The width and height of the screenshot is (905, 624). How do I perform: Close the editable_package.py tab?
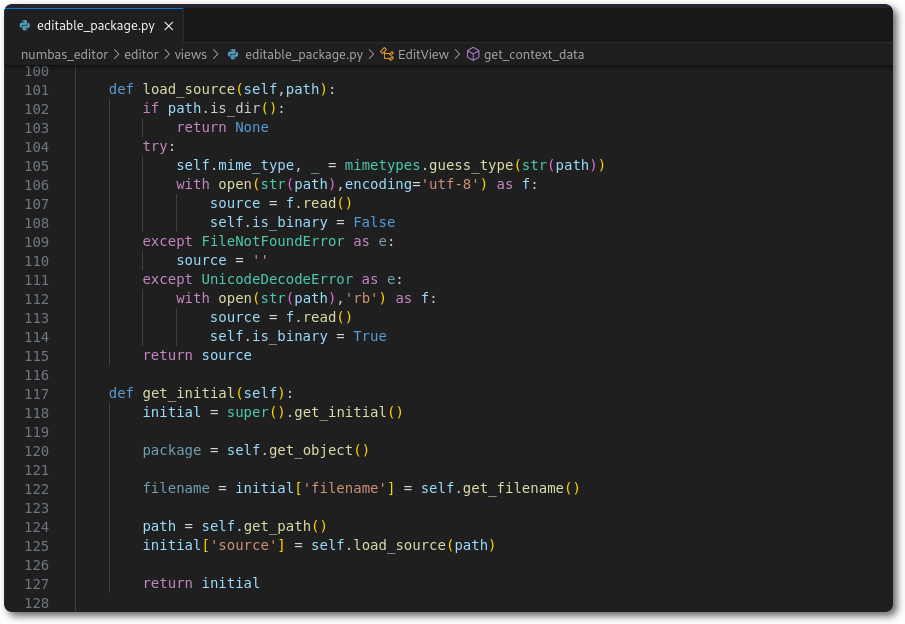pyautogui.click(x=169, y=25)
